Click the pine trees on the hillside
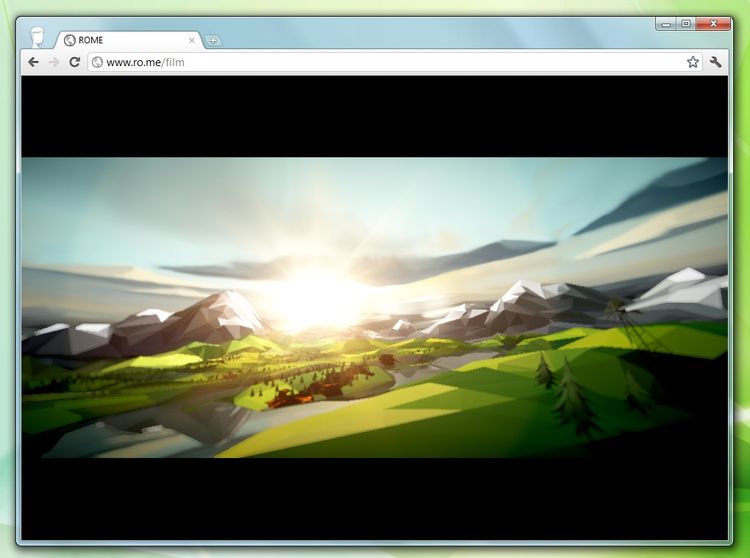Viewport: 750px width, 558px height. pyautogui.click(x=570, y=395)
